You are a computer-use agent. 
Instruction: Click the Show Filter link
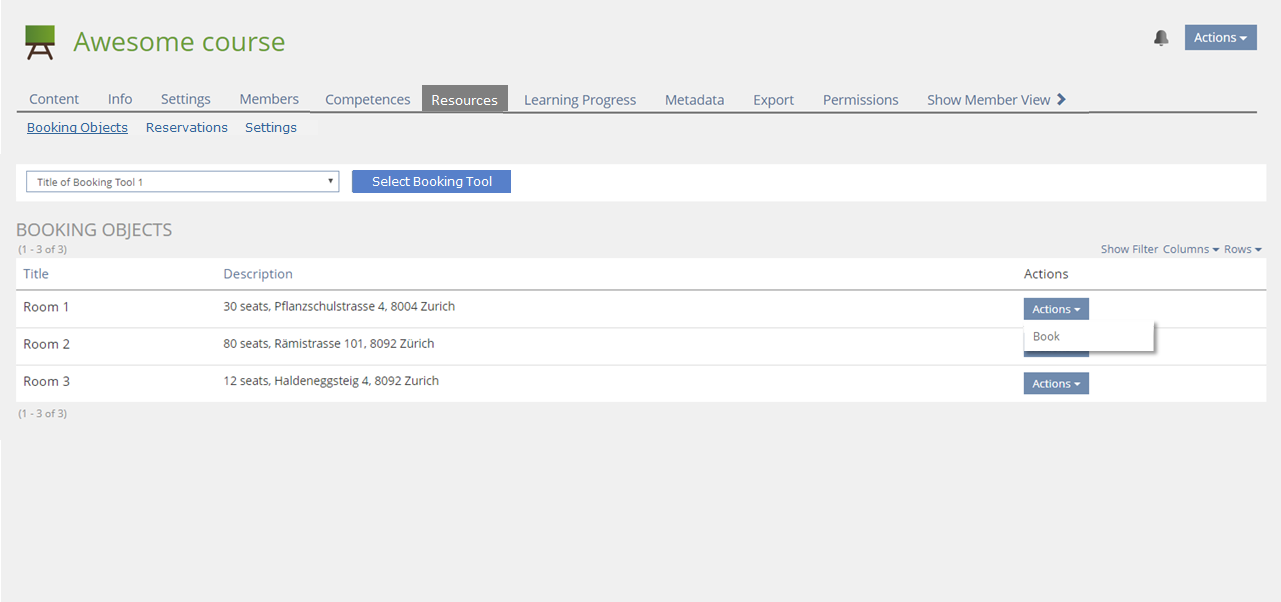click(x=1129, y=249)
